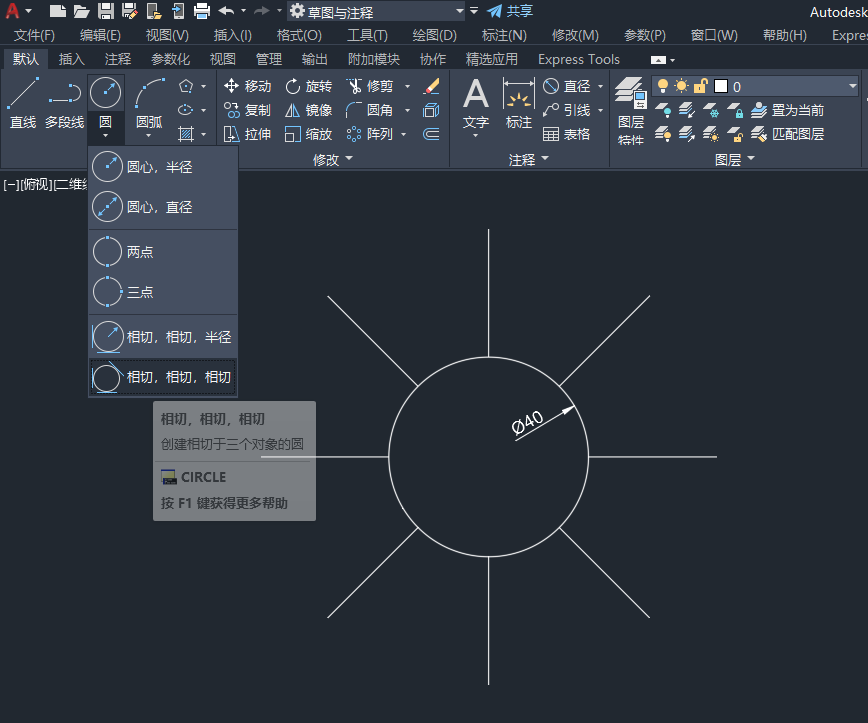Expand the 圆弧 (Arc) dropdown arrow

(149, 134)
